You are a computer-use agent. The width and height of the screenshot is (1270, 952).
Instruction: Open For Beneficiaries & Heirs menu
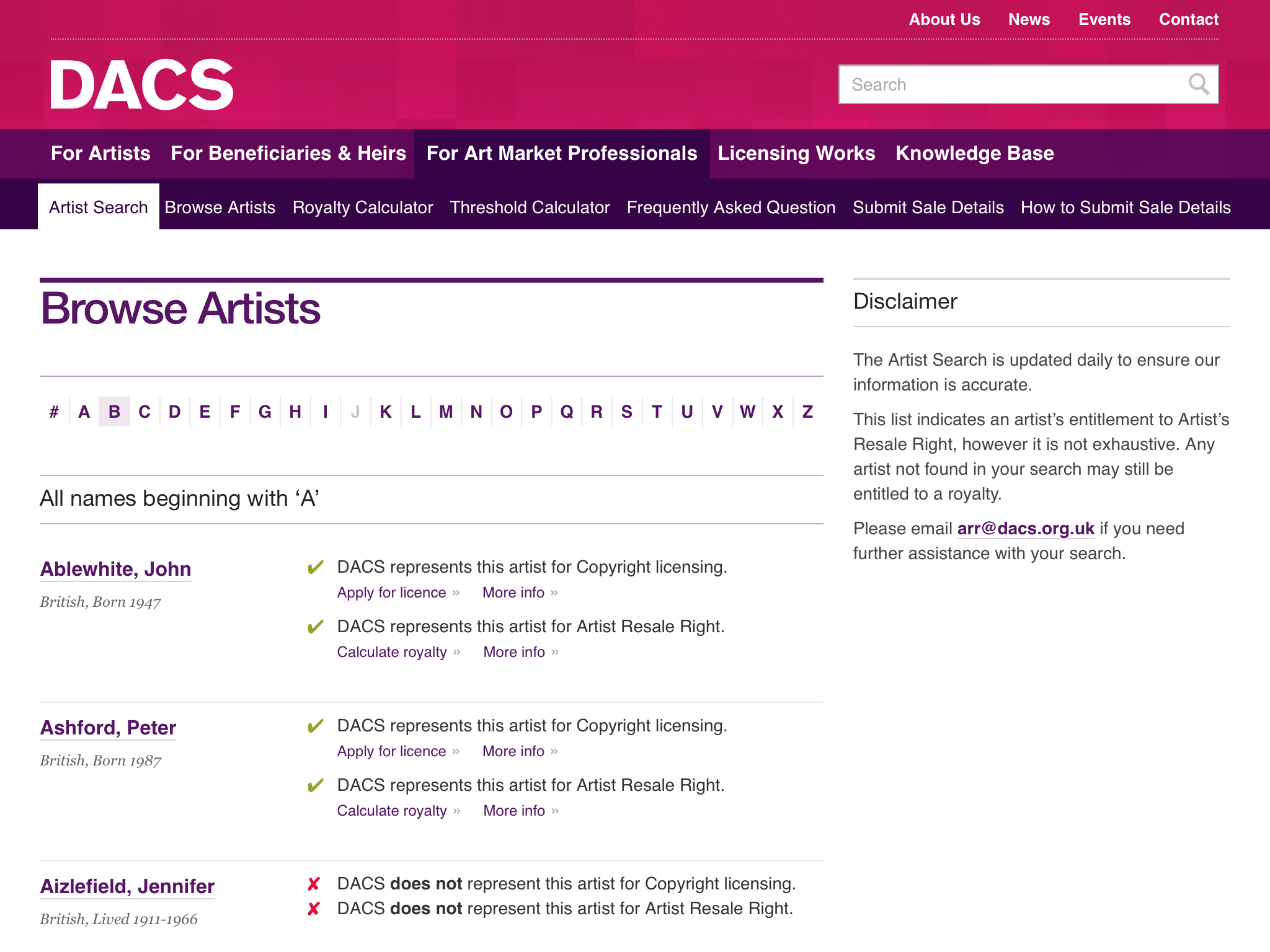pos(288,153)
